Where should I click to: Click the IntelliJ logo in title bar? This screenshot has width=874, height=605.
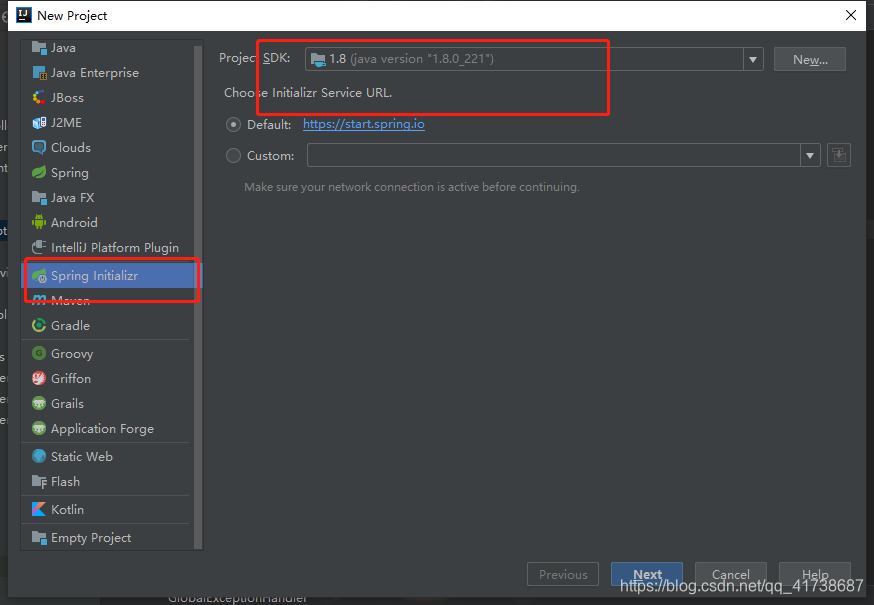(x=23, y=15)
